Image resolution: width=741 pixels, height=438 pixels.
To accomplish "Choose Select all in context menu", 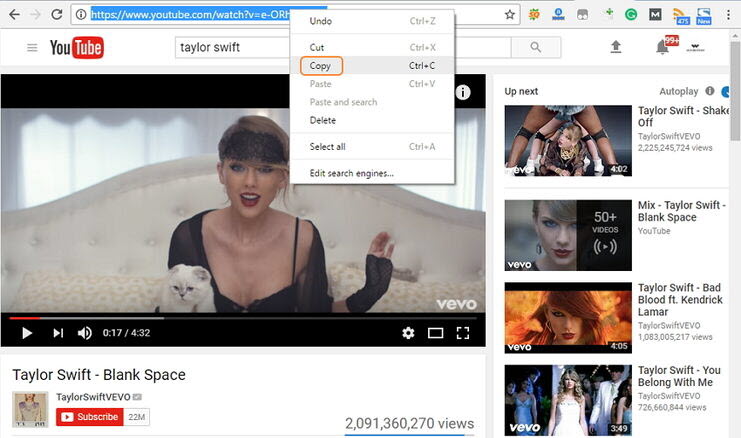I will 372,146.
